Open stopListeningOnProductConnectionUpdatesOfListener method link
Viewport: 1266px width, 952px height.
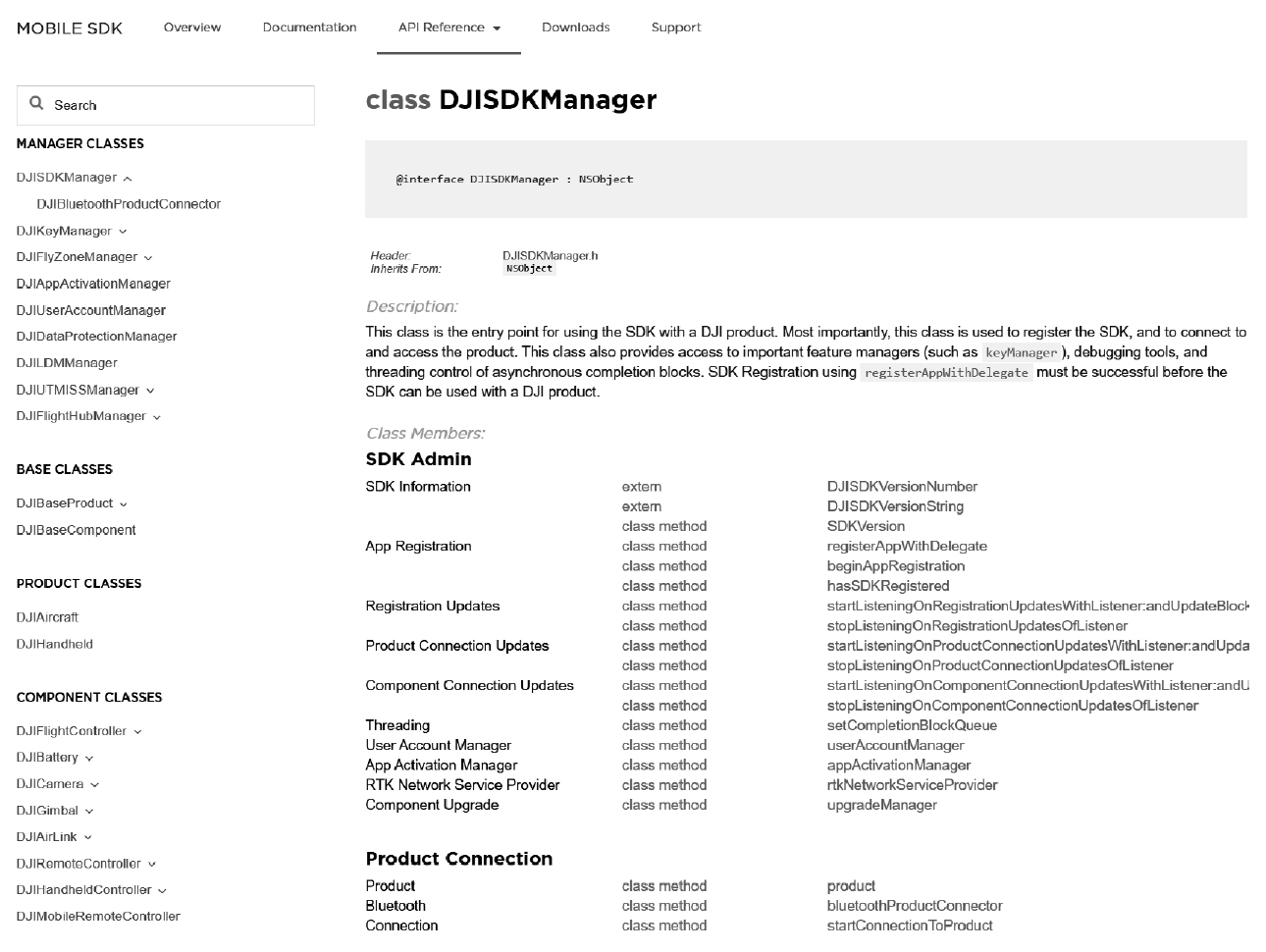[1000, 665]
